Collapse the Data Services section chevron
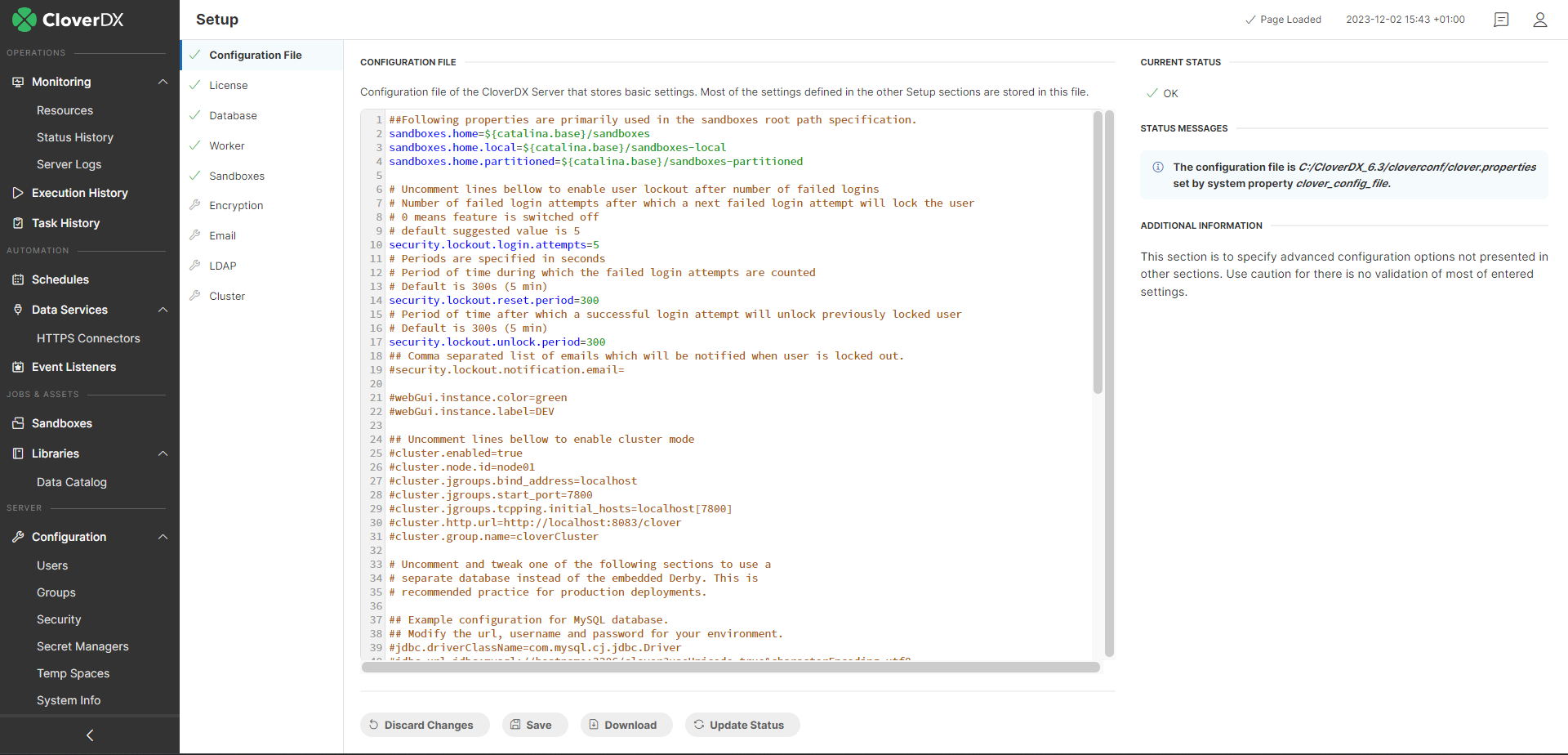This screenshot has height=755, width=1568. click(163, 310)
